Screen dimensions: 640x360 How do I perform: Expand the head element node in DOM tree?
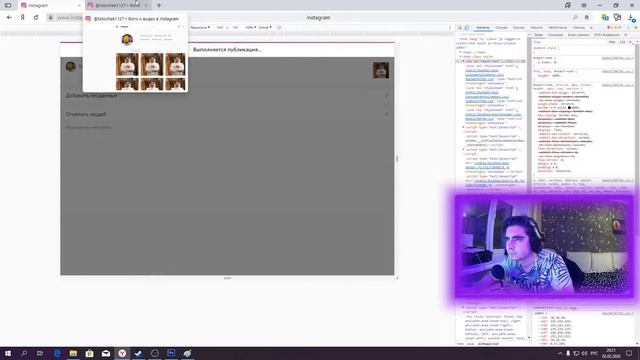coord(460,52)
